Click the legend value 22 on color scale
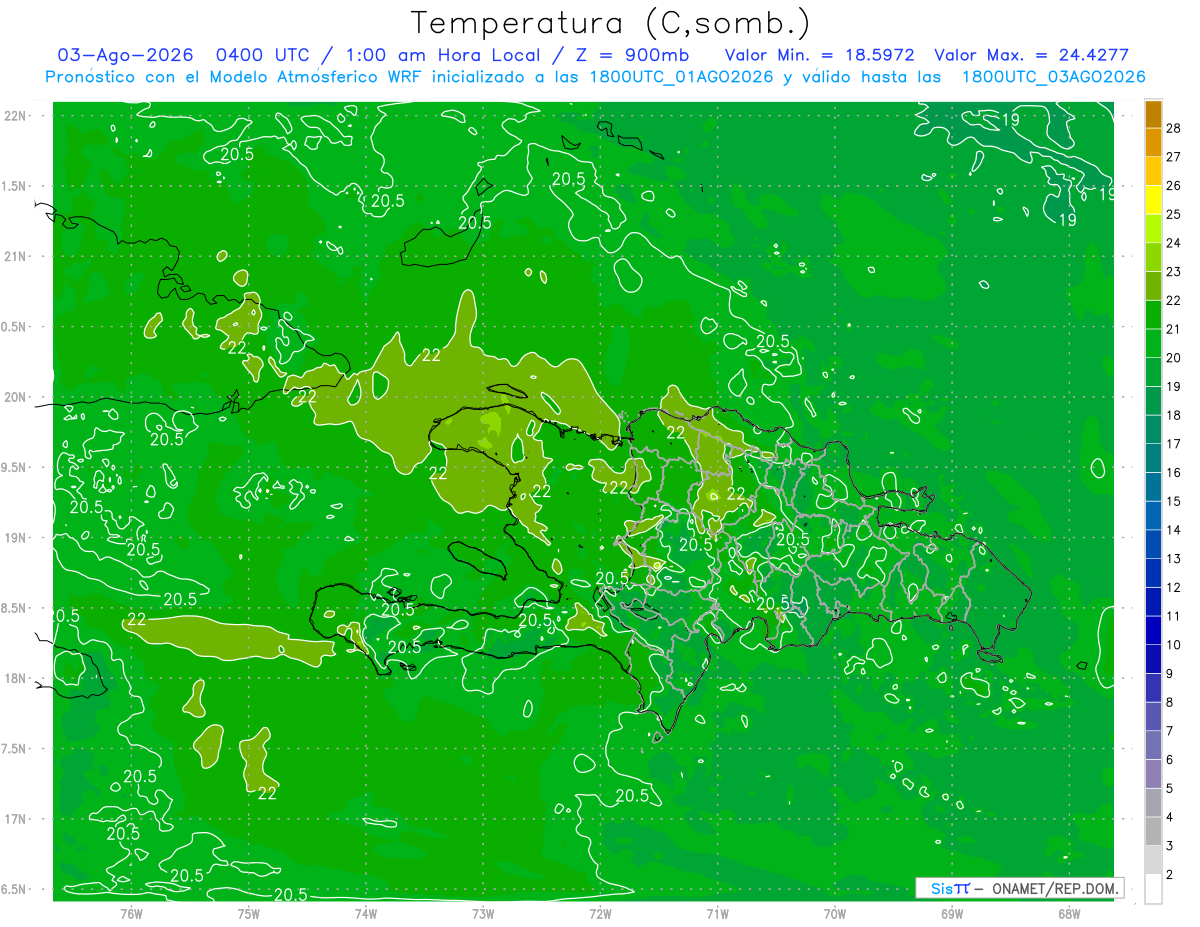The height and width of the screenshot is (927, 1200). coord(1173,300)
